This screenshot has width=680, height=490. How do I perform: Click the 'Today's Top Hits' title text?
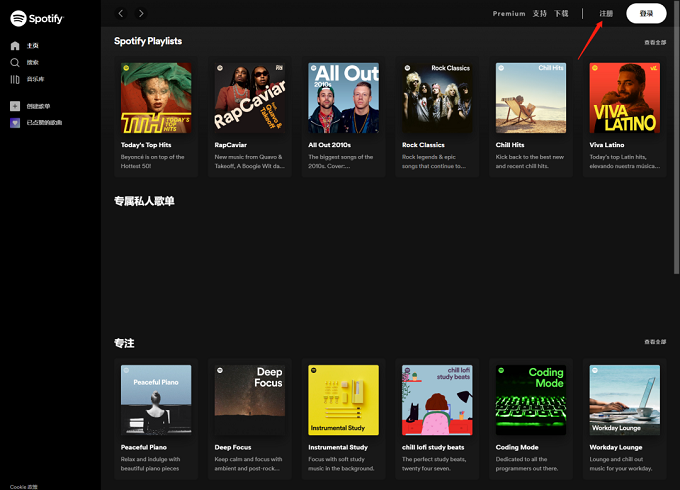[x=146, y=145]
